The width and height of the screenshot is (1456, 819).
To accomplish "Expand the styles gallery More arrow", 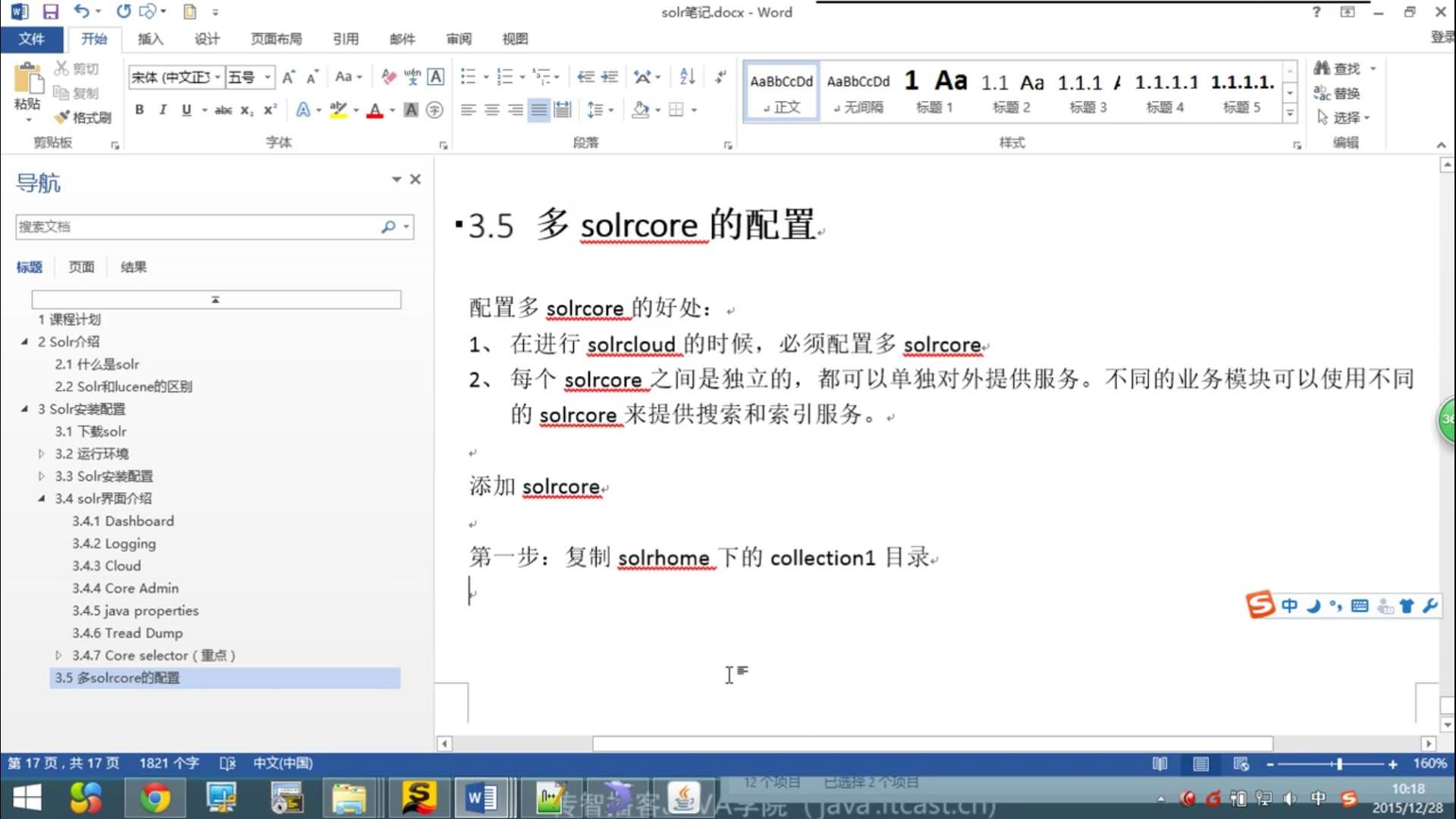I will point(1290,114).
